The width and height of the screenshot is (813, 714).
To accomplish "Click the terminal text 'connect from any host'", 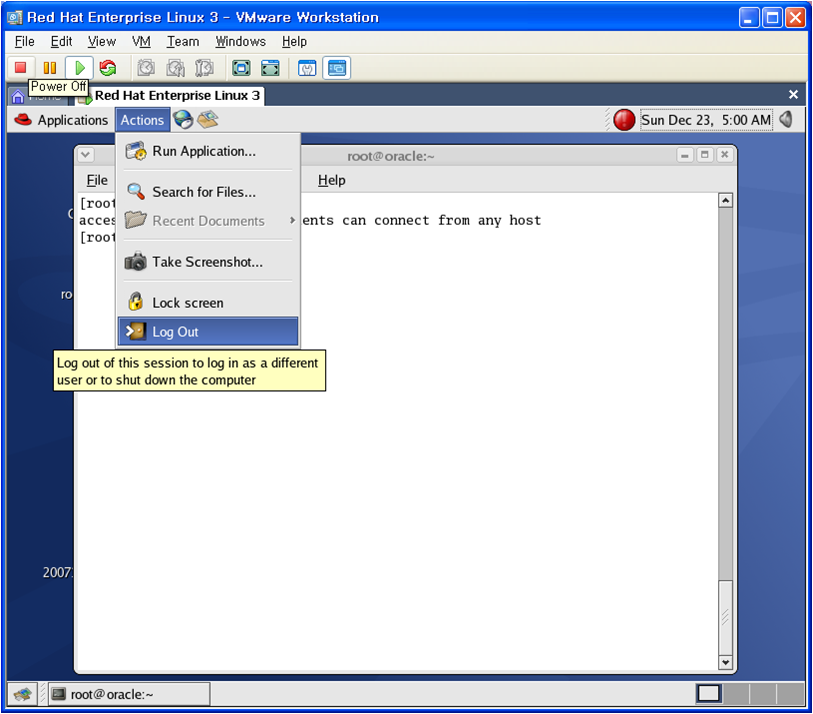I will coord(457,221).
